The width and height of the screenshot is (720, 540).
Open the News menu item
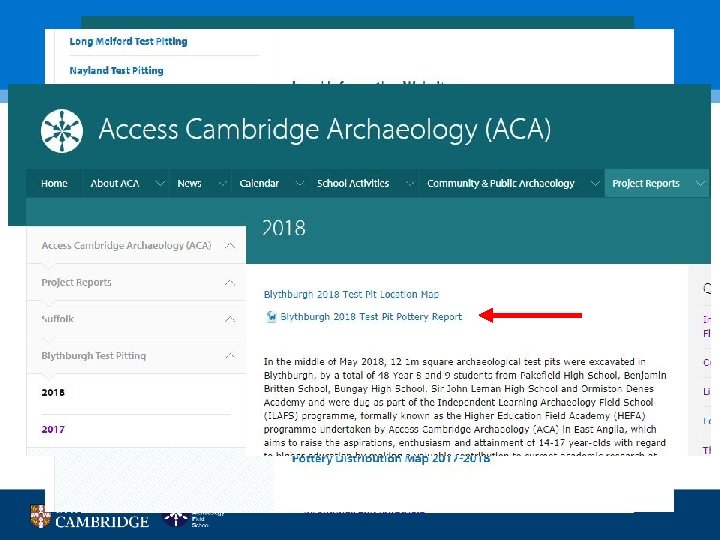tap(189, 183)
